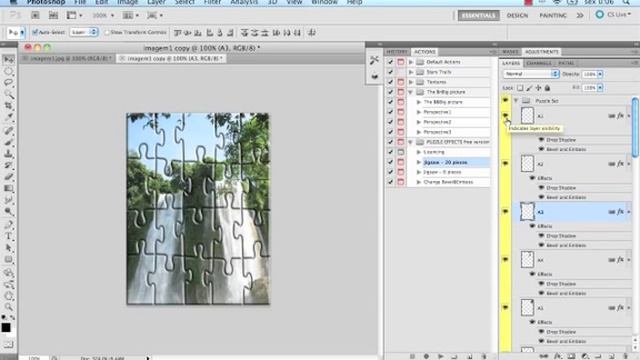Expand the Default Actions set
Viewport: 640px width, 360px height.
[411, 62]
